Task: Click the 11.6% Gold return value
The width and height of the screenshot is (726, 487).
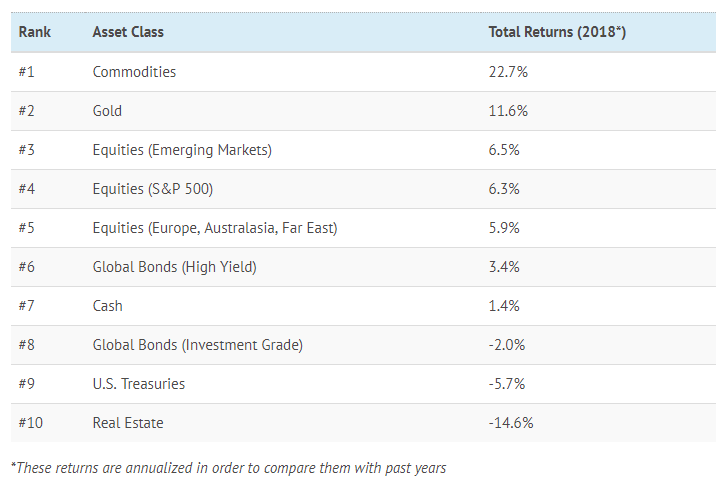Action: 506,111
